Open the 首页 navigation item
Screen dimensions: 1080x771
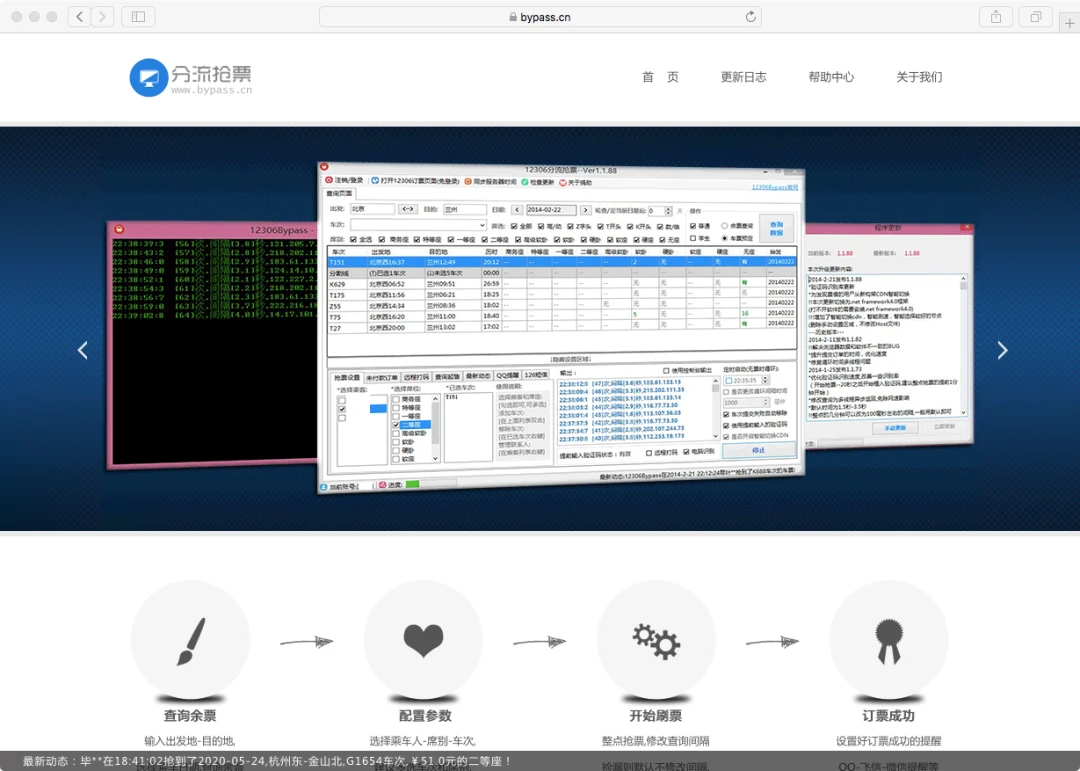click(661, 77)
